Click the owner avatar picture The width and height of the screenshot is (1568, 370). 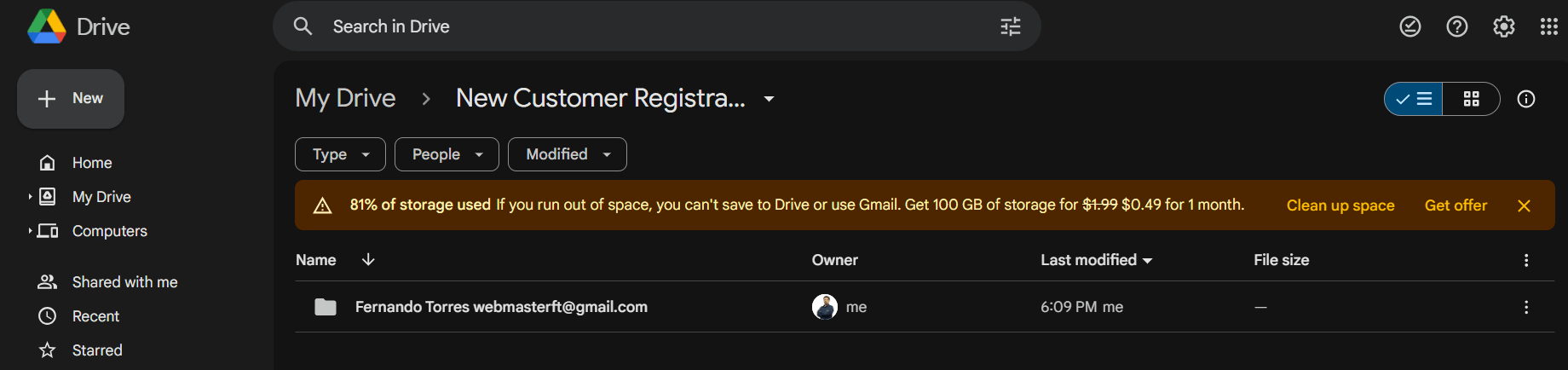coord(825,307)
